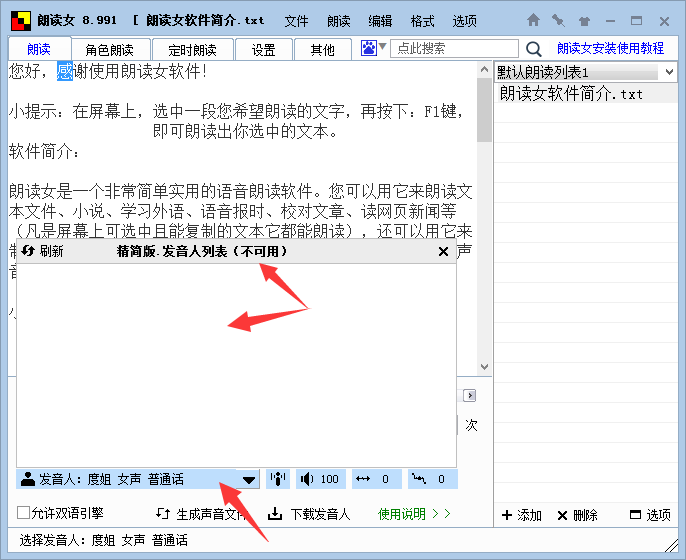This screenshot has height=560, width=686.
Task: Open the 格式 menu
Action: coord(422,21)
